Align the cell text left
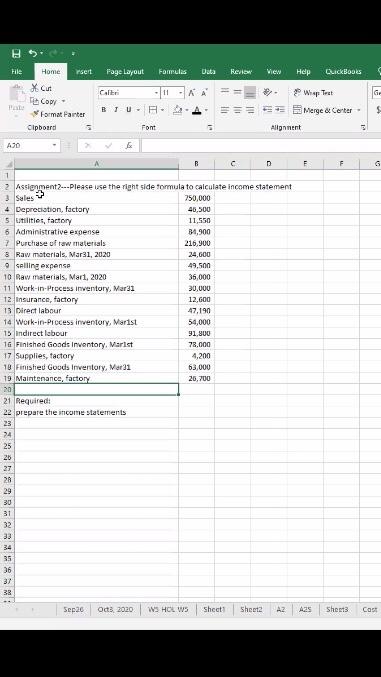 [x=225, y=110]
